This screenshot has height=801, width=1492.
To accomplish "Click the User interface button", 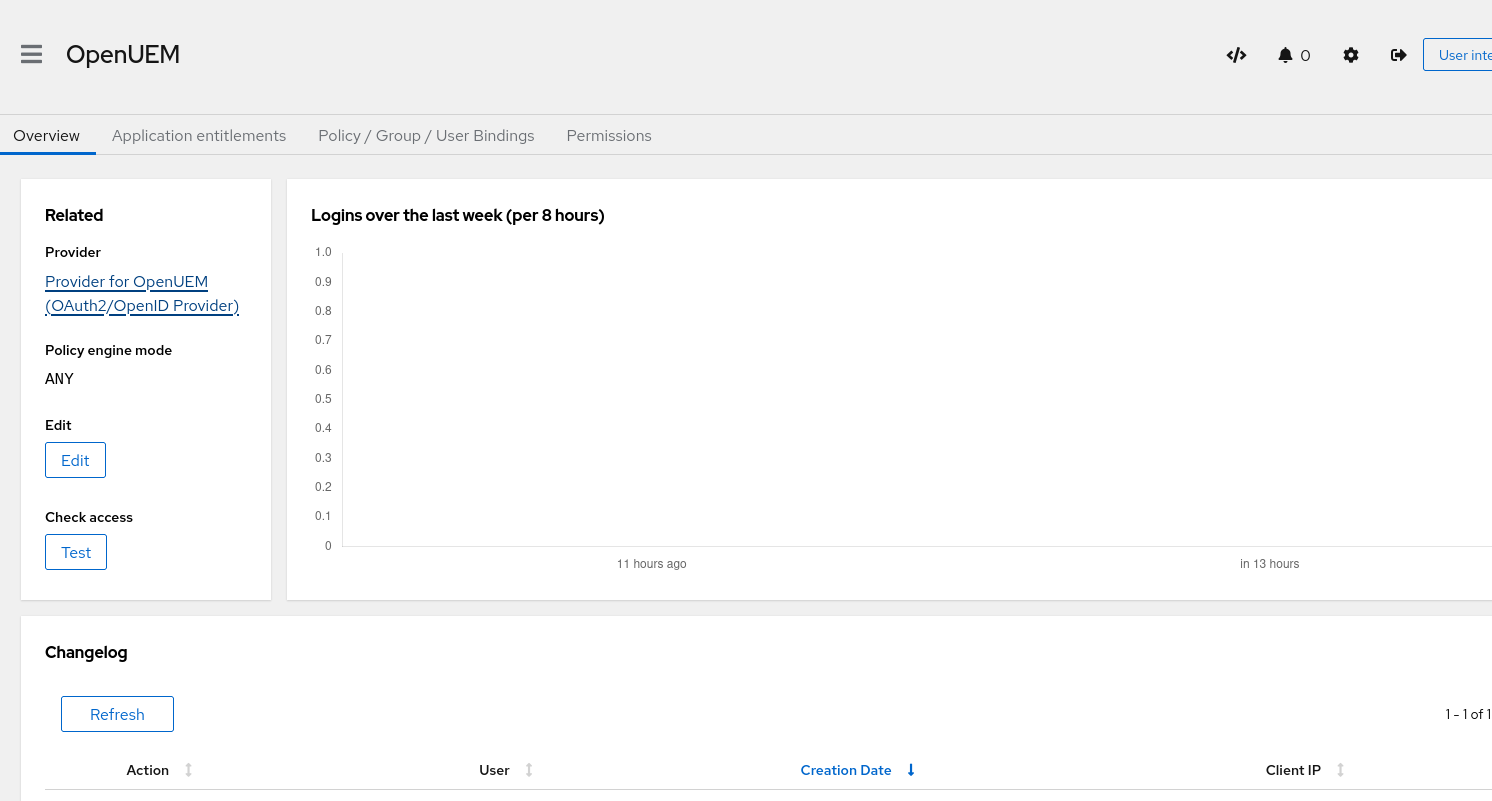I will point(1458,55).
